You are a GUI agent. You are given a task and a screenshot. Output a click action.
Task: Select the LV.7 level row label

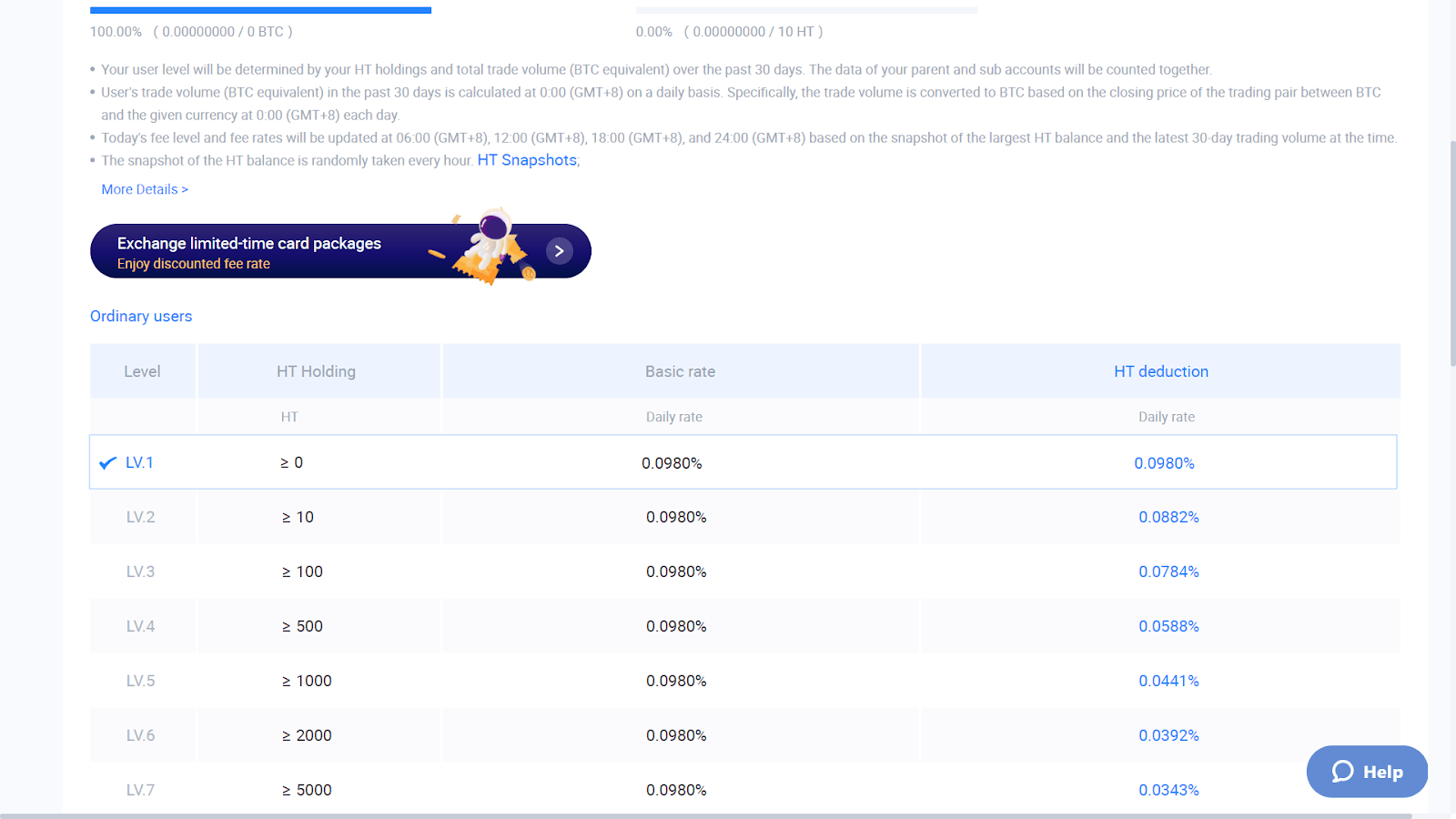(x=140, y=790)
